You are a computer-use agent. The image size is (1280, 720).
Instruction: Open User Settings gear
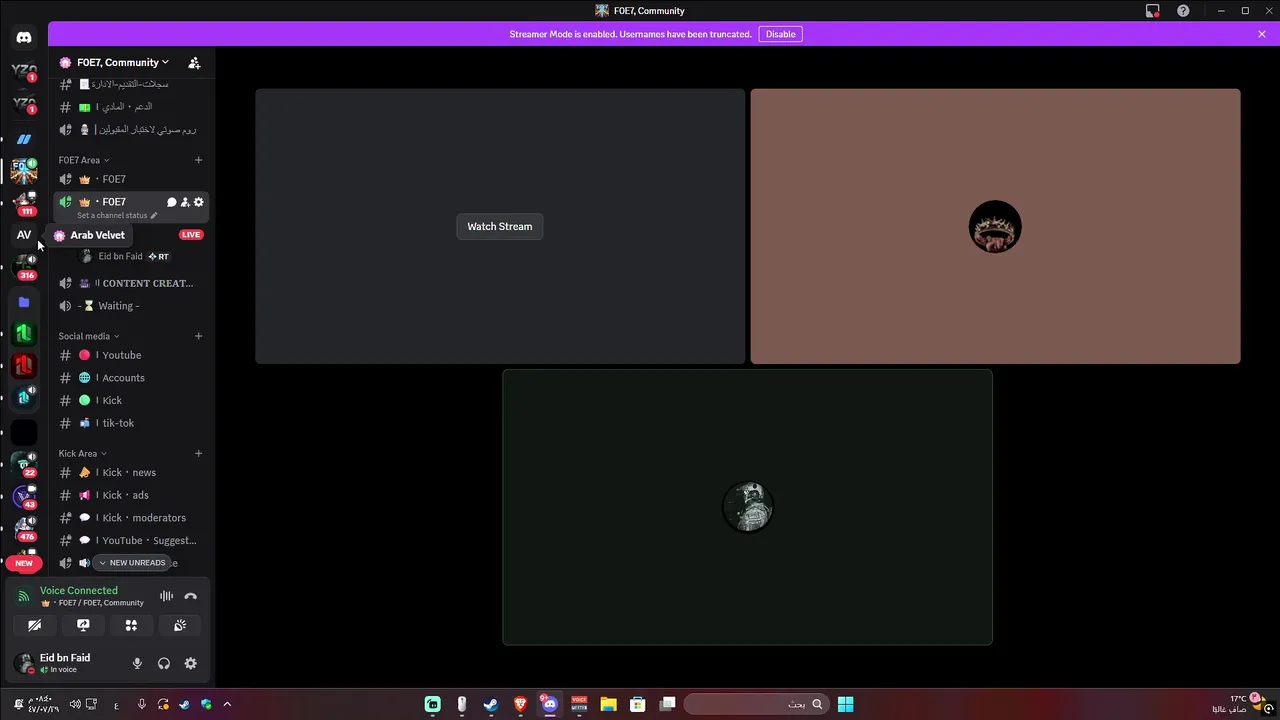pyautogui.click(x=190, y=663)
